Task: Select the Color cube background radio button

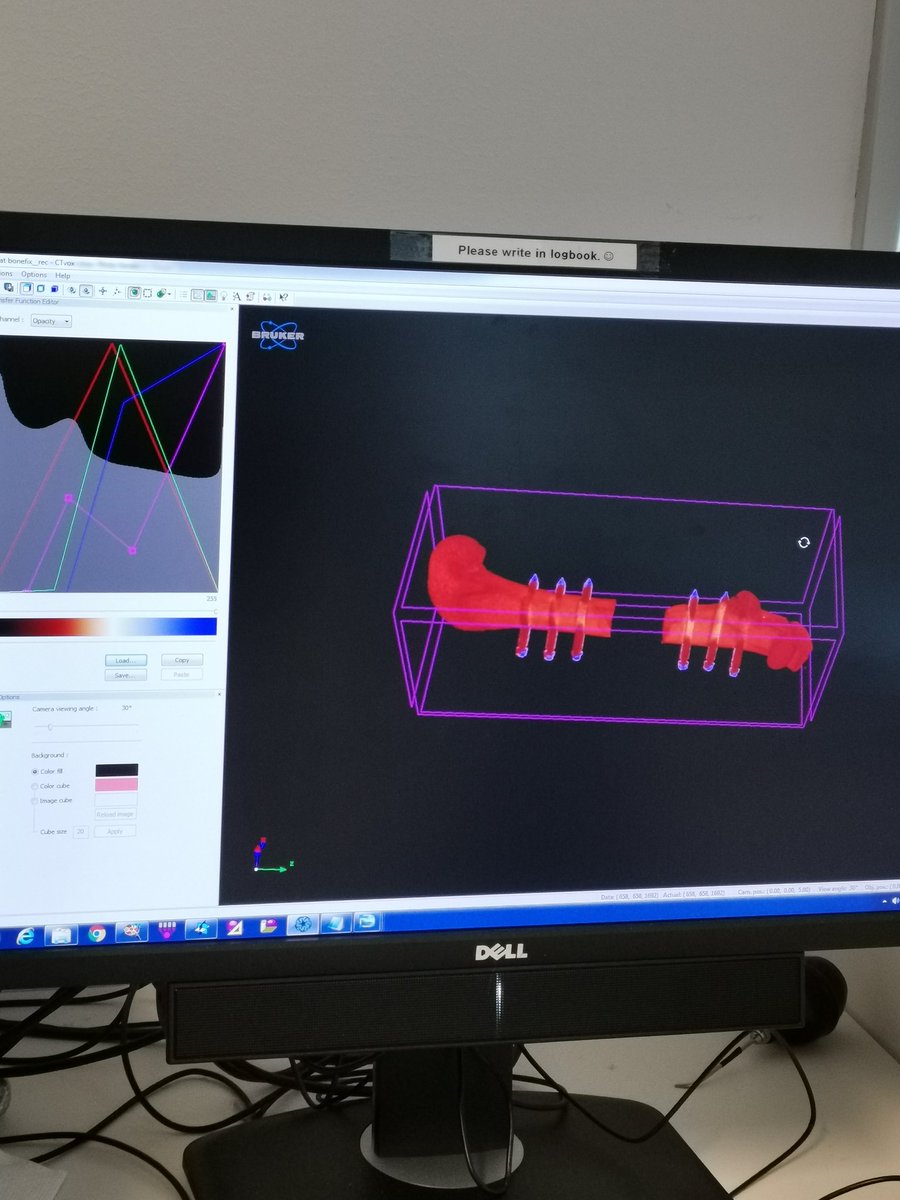Action: tap(35, 786)
